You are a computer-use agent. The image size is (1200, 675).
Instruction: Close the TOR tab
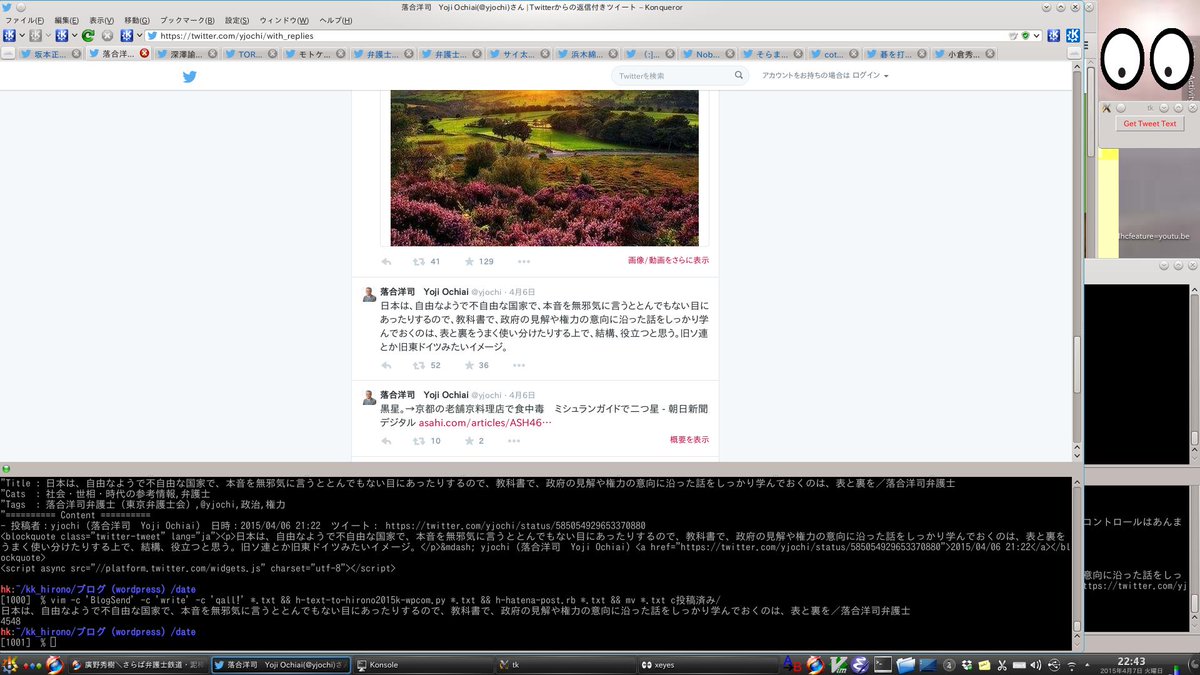pos(272,53)
